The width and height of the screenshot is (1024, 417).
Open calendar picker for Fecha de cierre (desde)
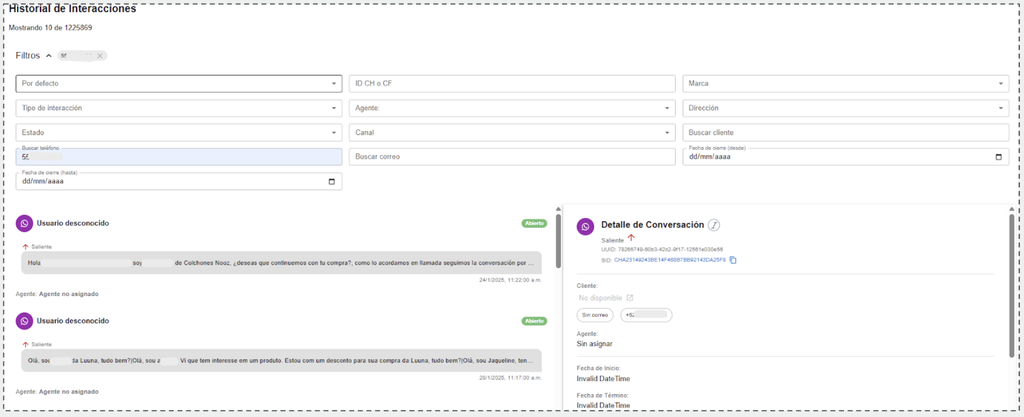tap(997, 157)
